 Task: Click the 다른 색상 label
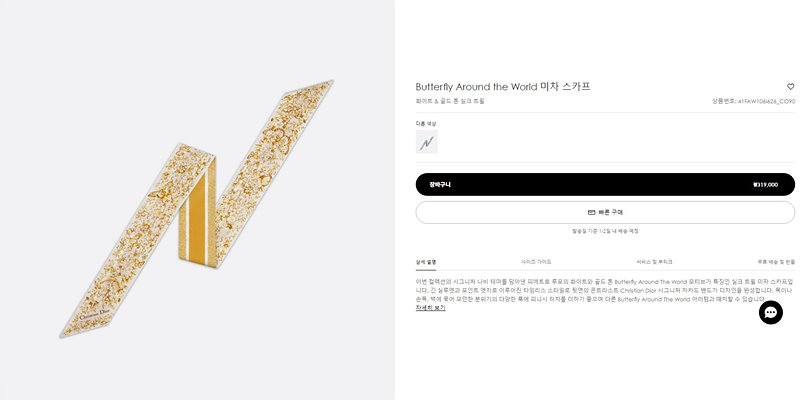[x=426, y=123]
